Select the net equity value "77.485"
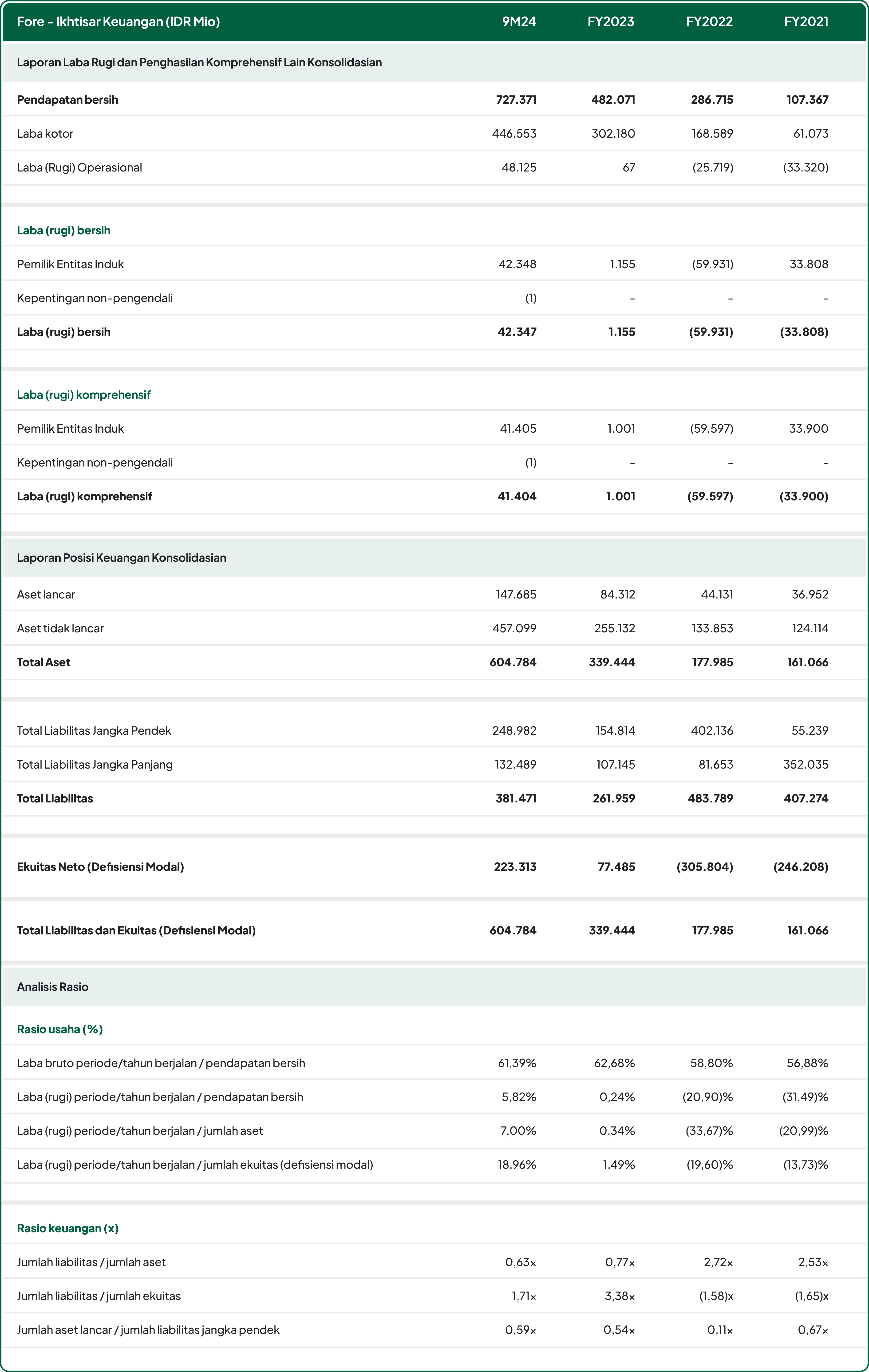The image size is (869, 1372). pos(616,867)
